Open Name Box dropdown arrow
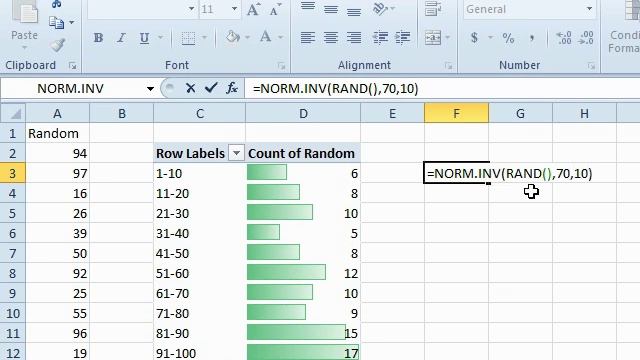640x360 pixels. point(150,89)
